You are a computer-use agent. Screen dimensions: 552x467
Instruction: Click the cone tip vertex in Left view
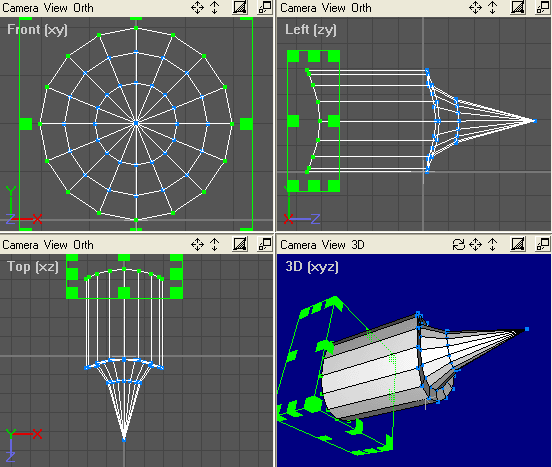click(535, 121)
